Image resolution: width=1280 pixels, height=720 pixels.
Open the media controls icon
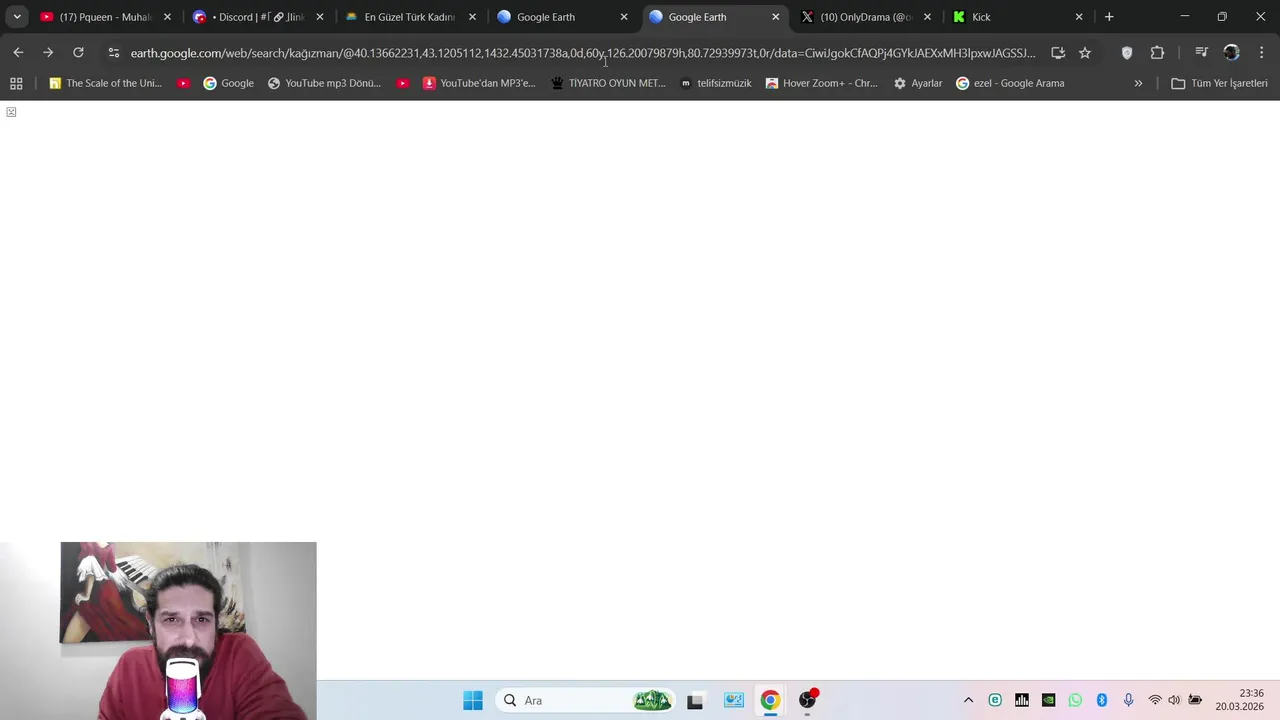coord(1201,53)
